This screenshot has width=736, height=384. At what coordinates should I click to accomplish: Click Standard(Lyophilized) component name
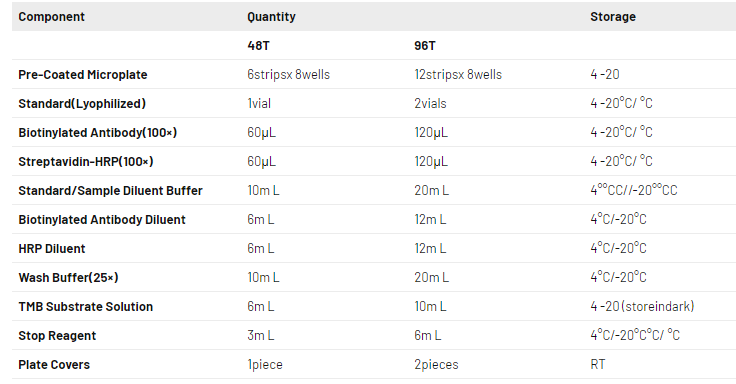82,104
